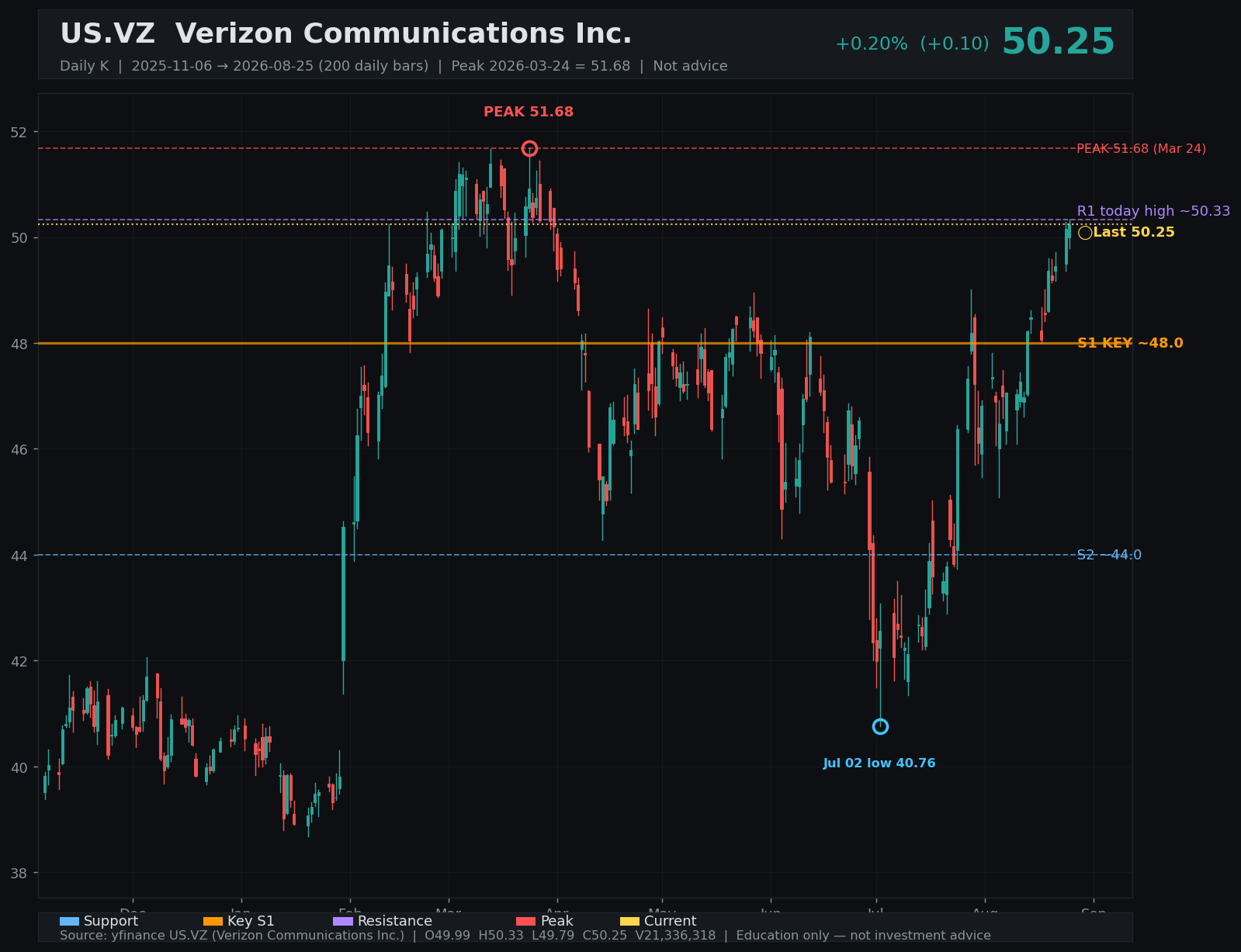Click the purple Resistance legend swatch

click(343, 921)
